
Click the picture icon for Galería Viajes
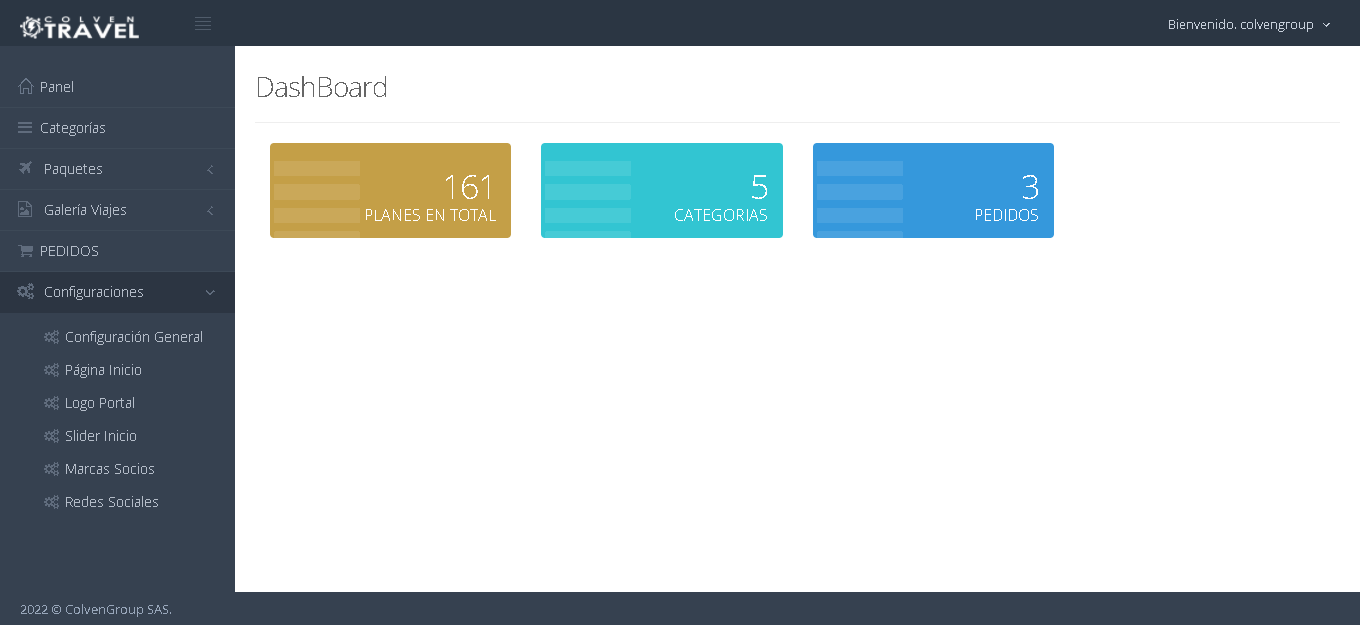point(26,210)
